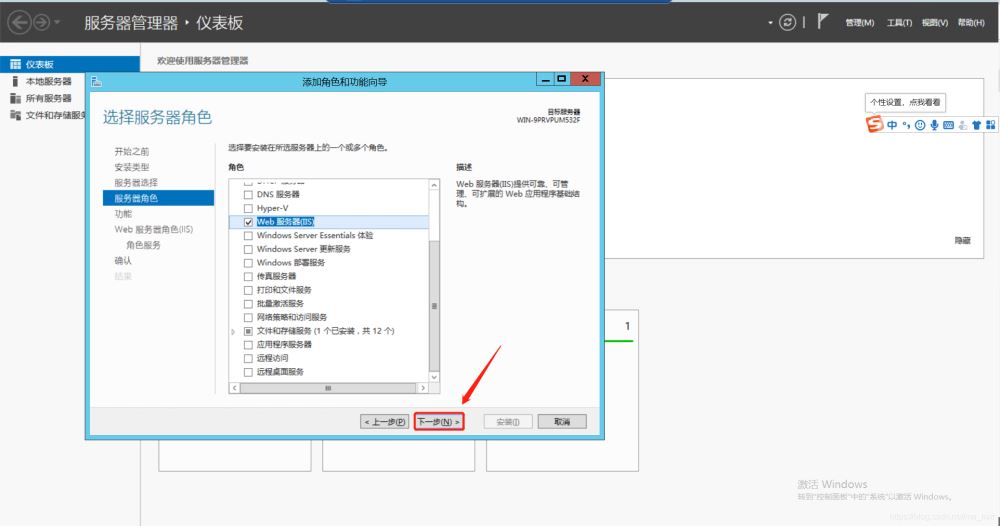
Task: Click the roles list scroll up arrow
Action: point(434,185)
